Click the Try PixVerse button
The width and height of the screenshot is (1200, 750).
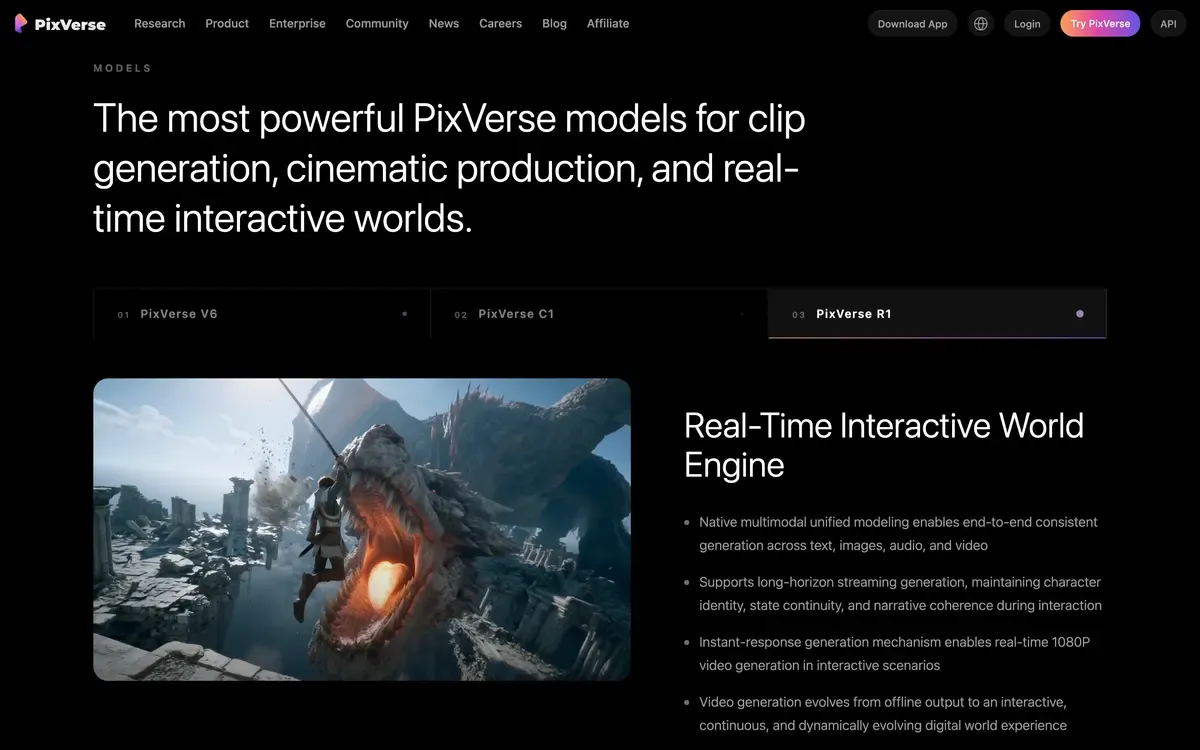click(x=1100, y=23)
